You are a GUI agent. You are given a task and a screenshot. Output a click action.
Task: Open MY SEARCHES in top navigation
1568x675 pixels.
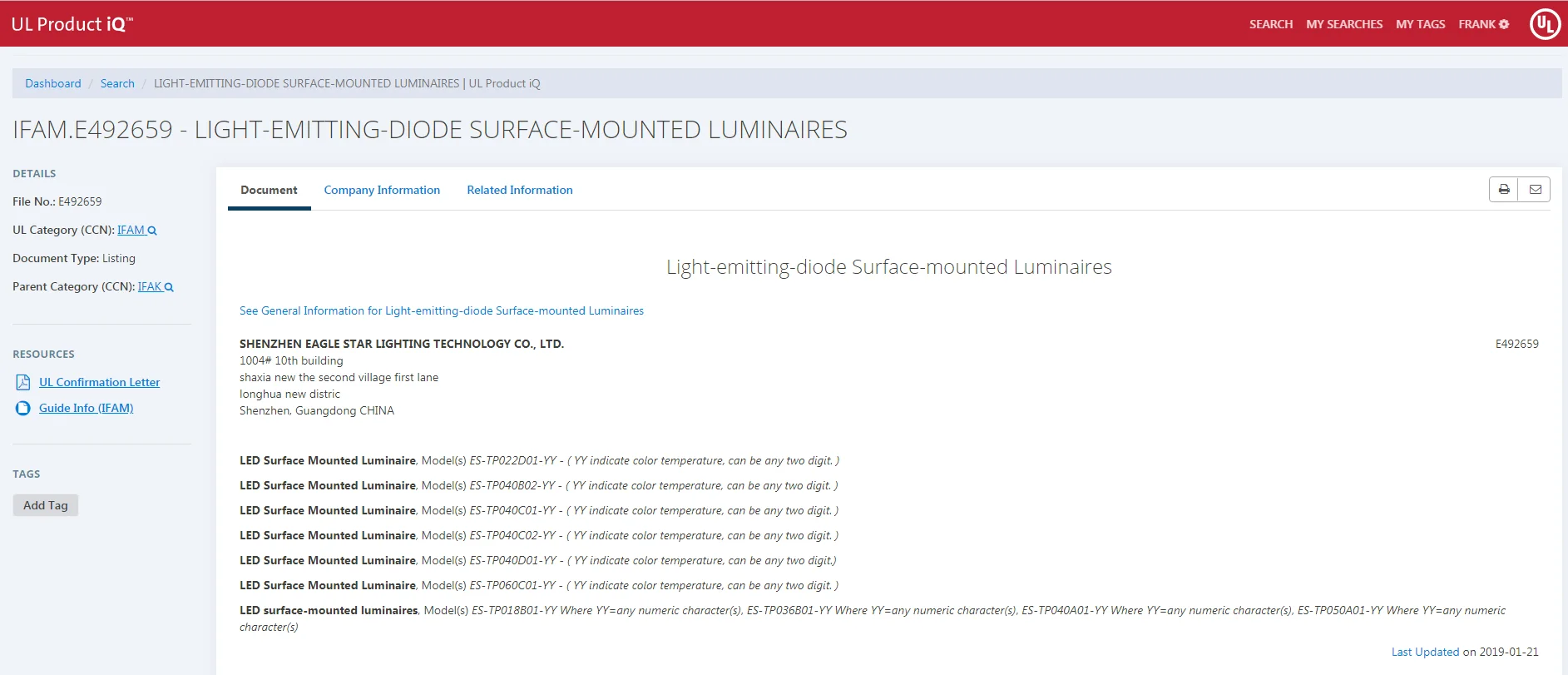click(1343, 24)
